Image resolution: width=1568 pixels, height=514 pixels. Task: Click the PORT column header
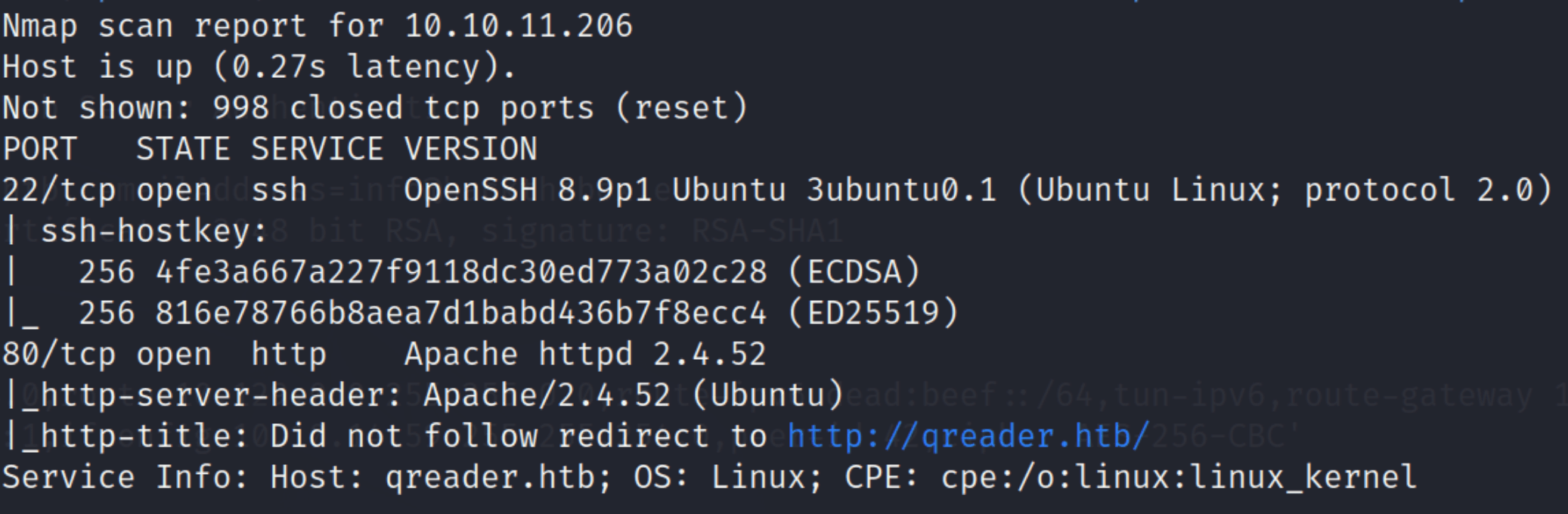(40, 149)
